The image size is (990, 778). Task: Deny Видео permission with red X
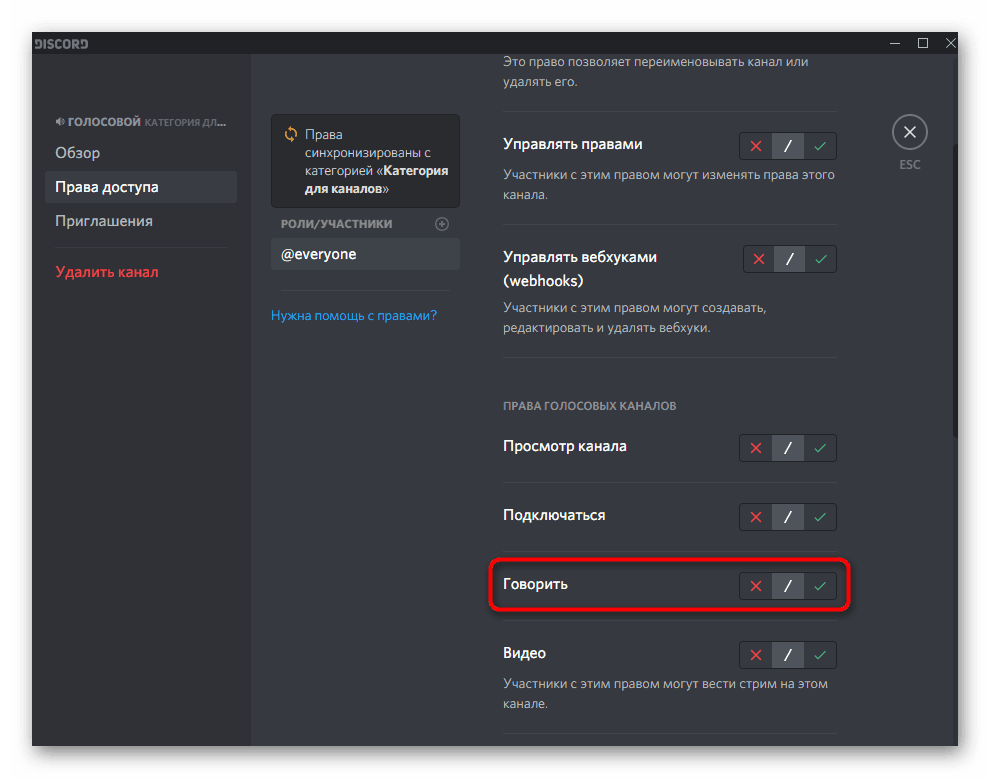[756, 655]
